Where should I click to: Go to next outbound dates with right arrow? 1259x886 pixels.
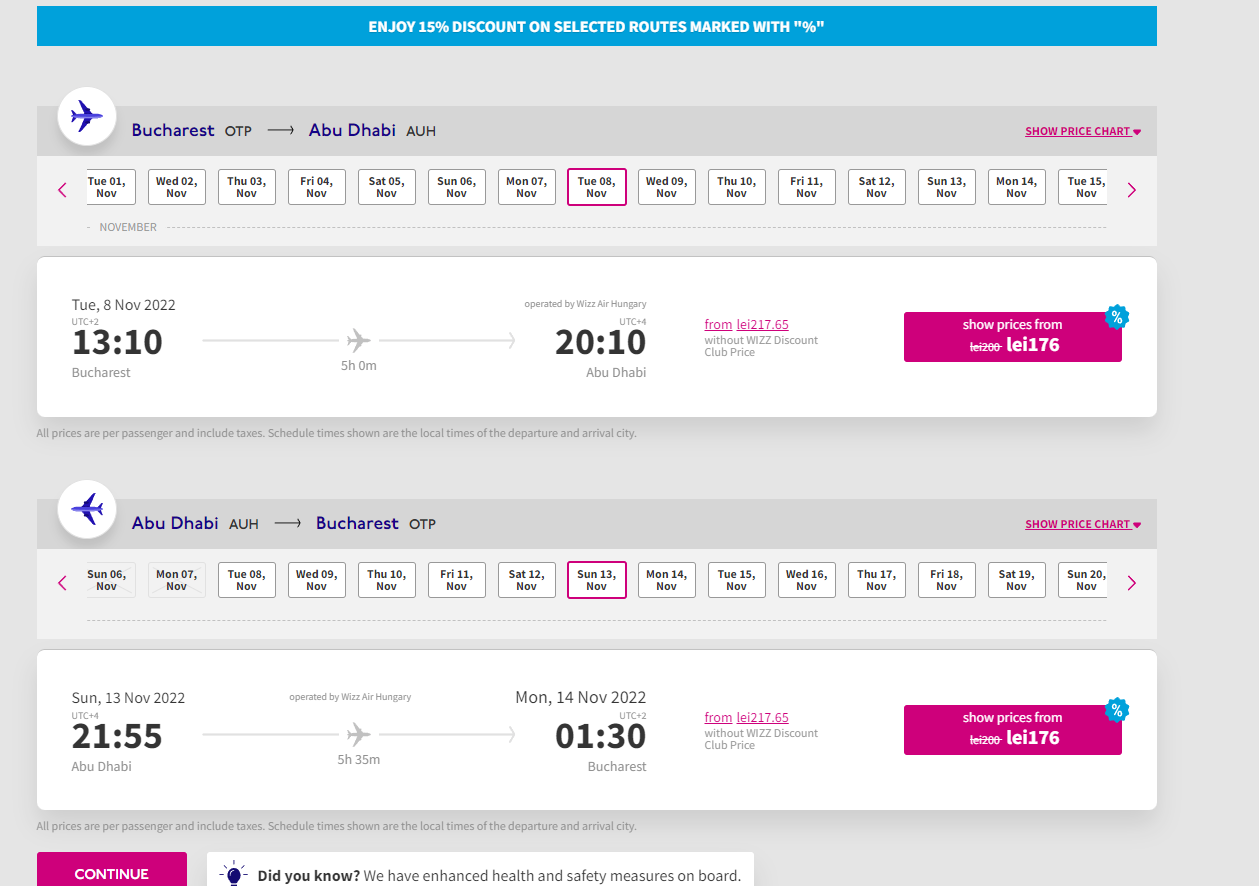(1132, 189)
